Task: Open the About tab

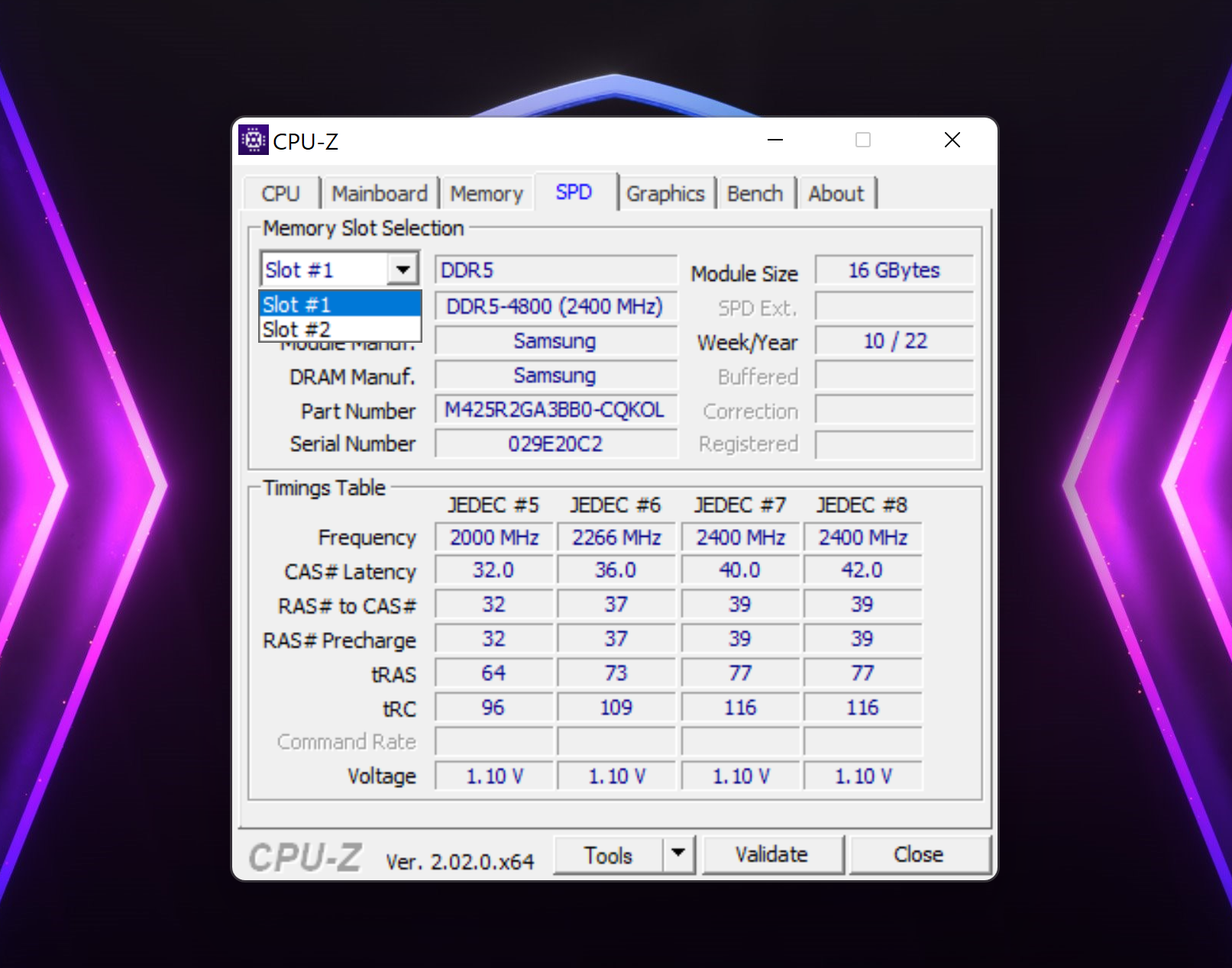Action: 836,194
